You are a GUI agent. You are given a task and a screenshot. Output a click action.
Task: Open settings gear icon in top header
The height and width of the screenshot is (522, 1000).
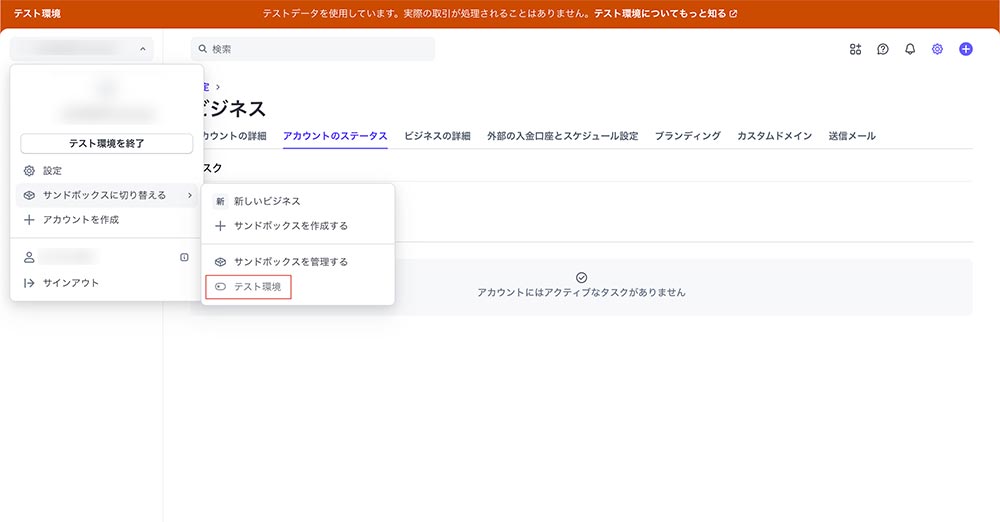pyautogui.click(x=937, y=49)
